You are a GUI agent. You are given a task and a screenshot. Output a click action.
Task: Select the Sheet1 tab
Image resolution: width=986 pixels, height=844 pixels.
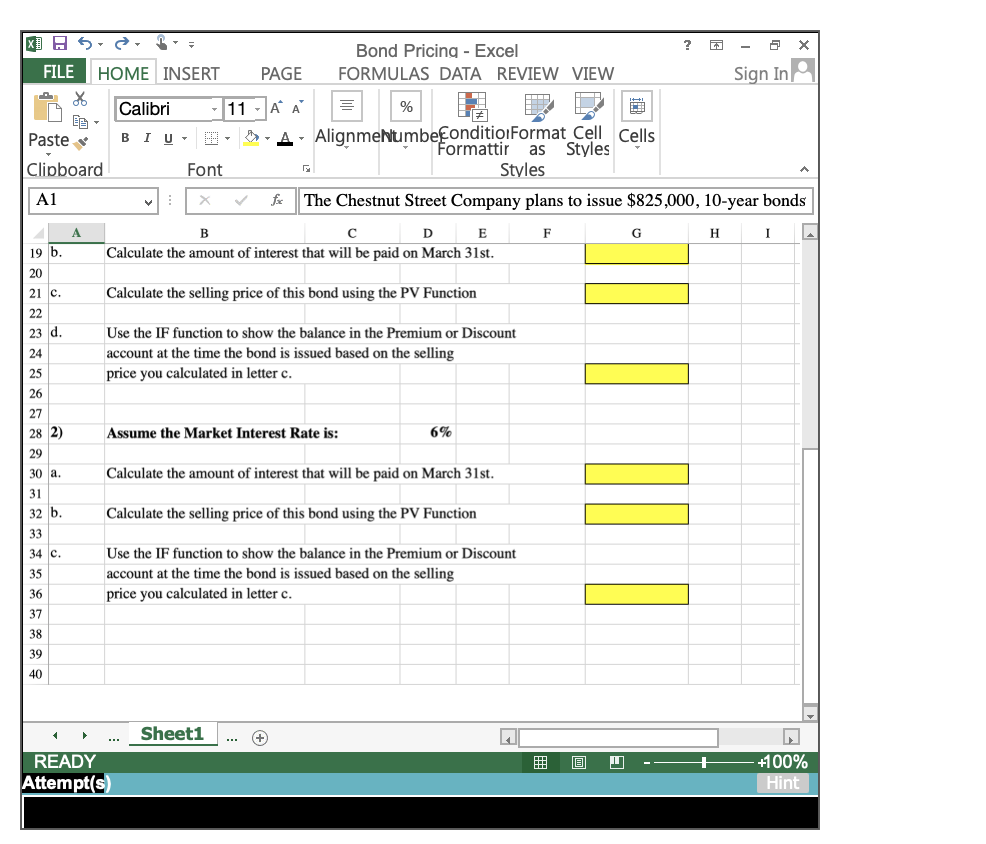click(172, 733)
